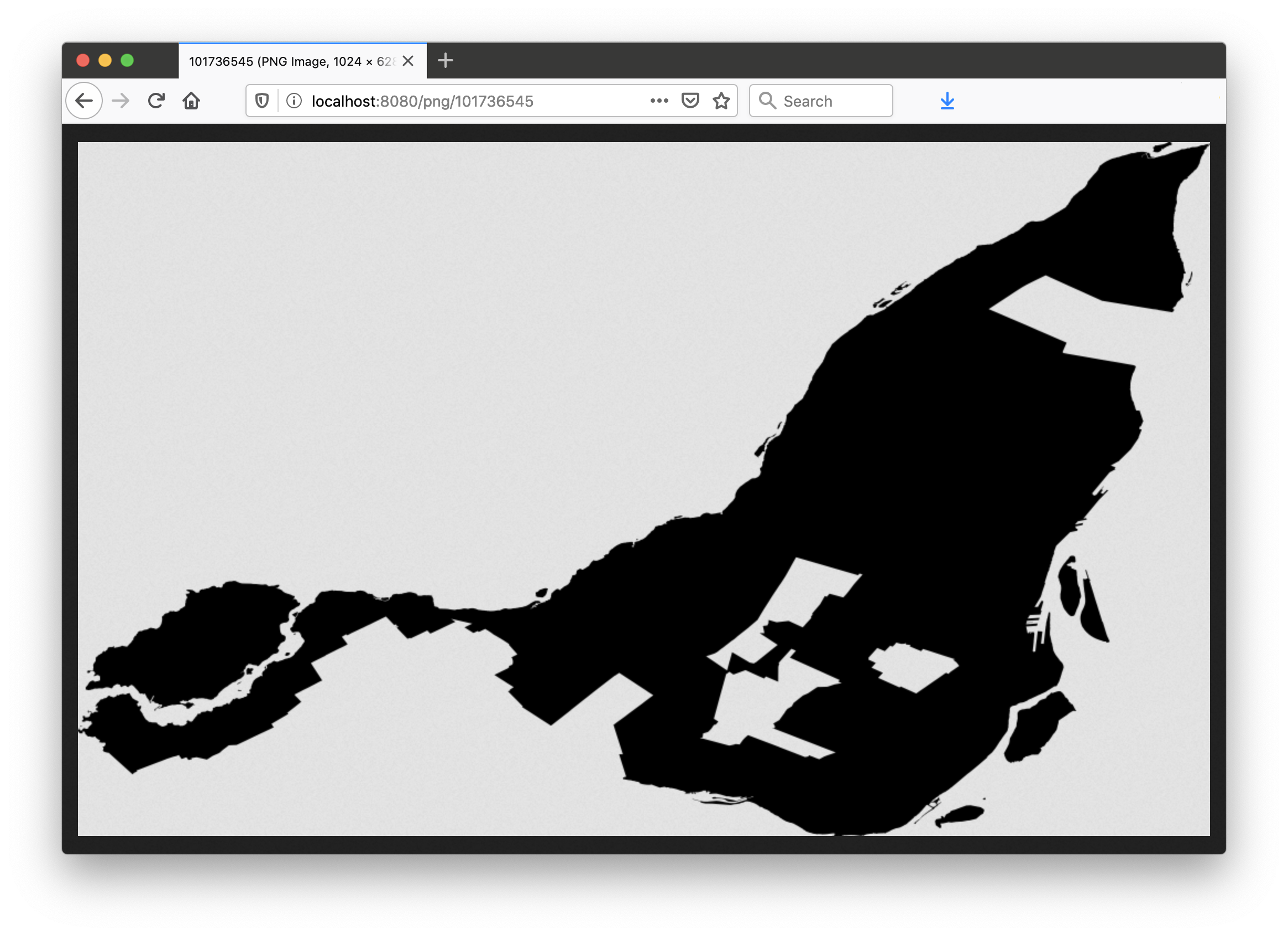Viewport: 1288px width, 936px height.
Task: Show site information for localhost
Action: click(294, 101)
